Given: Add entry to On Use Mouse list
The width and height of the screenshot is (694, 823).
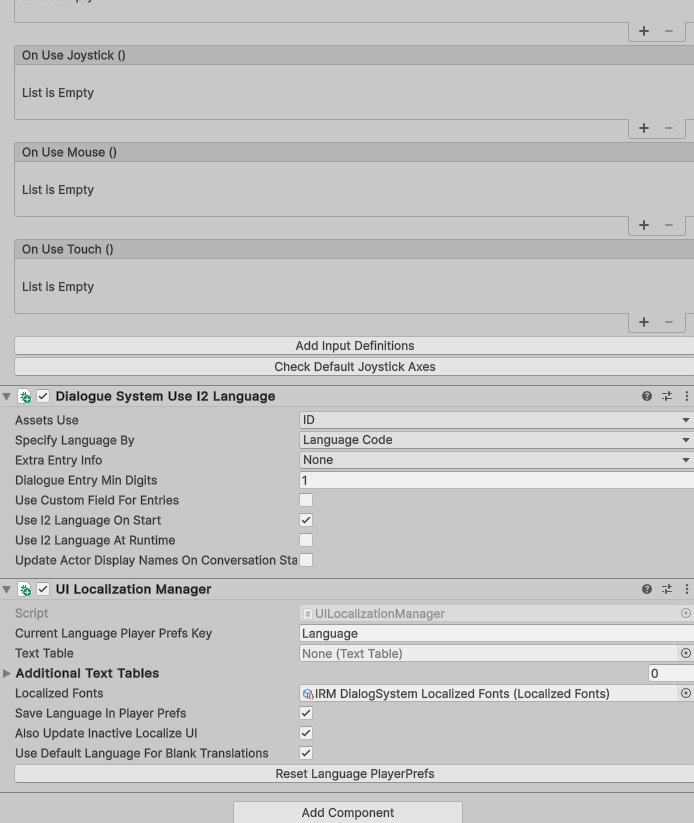Looking at the screenshot, I should [x=644, y=225].
